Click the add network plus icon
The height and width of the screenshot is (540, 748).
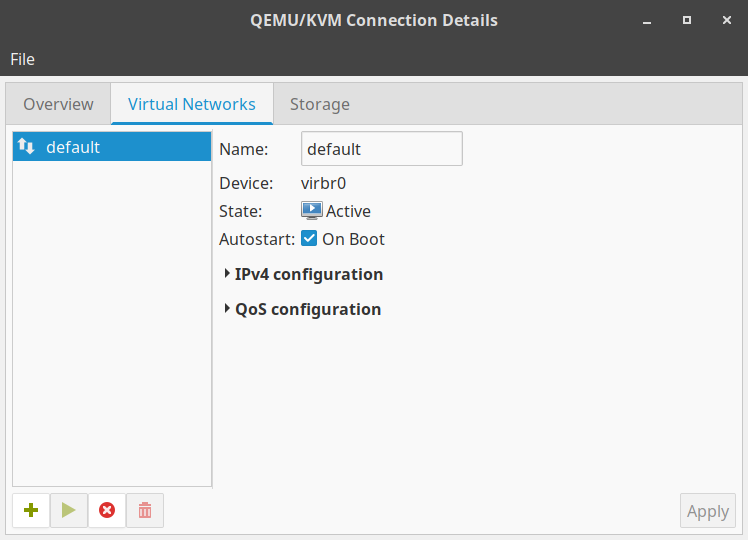pos(31,510)
